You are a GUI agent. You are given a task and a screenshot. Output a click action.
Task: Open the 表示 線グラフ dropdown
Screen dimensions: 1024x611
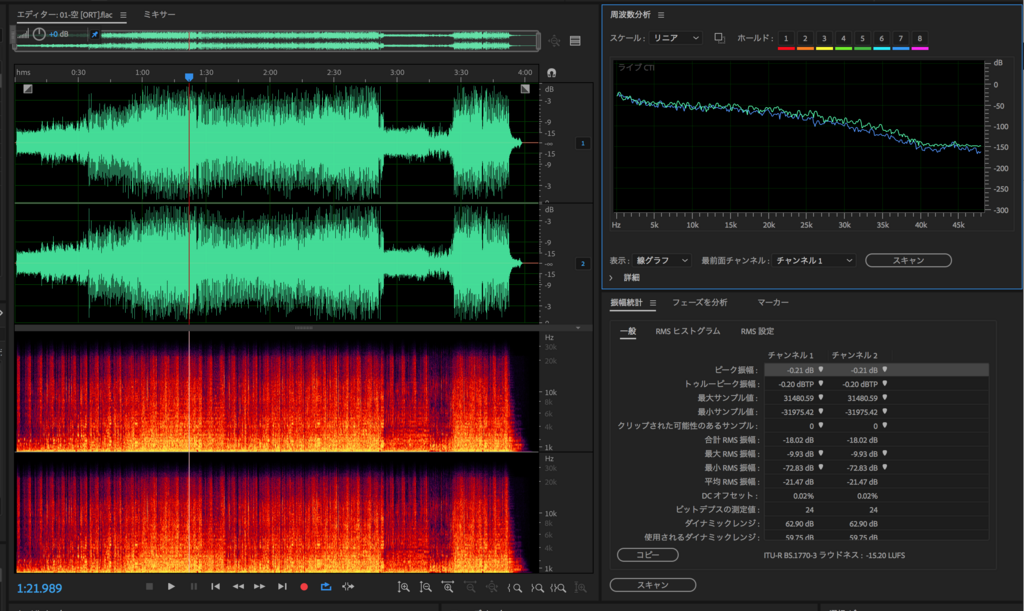(x=662, y=260)
